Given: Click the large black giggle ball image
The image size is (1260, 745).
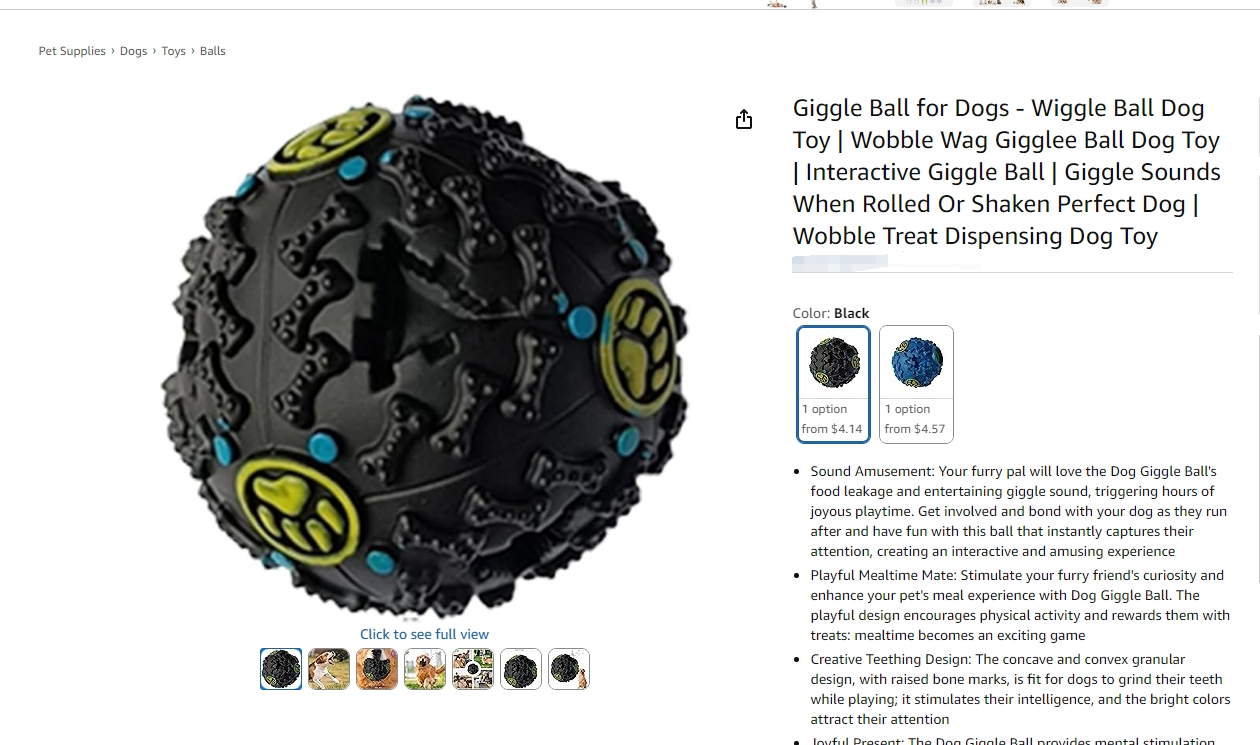Looking at the screenshot, I should 424,355.
